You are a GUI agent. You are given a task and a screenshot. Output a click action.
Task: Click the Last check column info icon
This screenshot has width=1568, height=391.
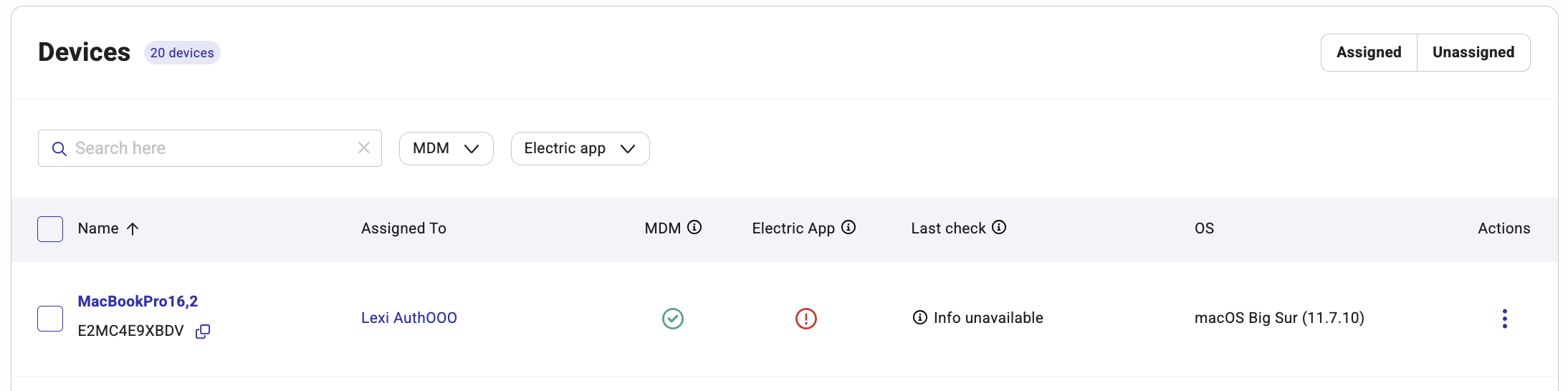click(x=999, y=227)
